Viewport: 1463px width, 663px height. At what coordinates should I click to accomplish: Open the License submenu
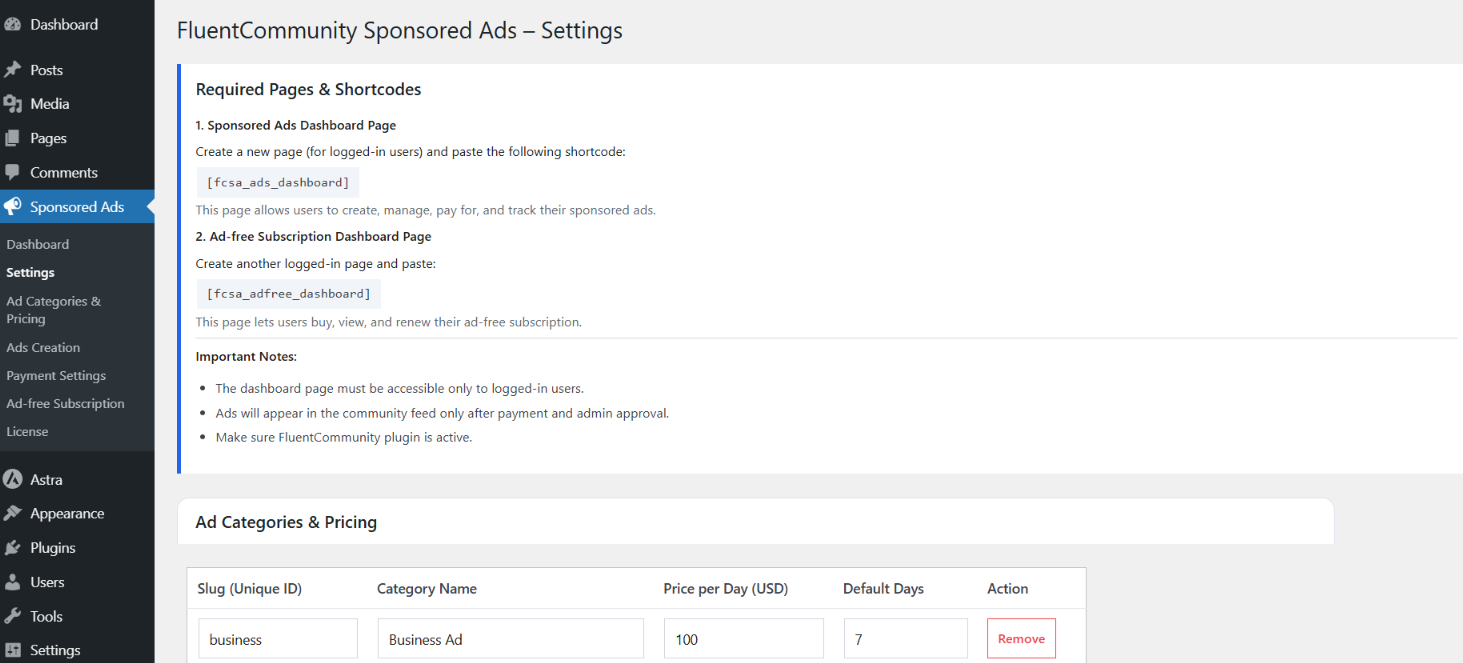27,431
